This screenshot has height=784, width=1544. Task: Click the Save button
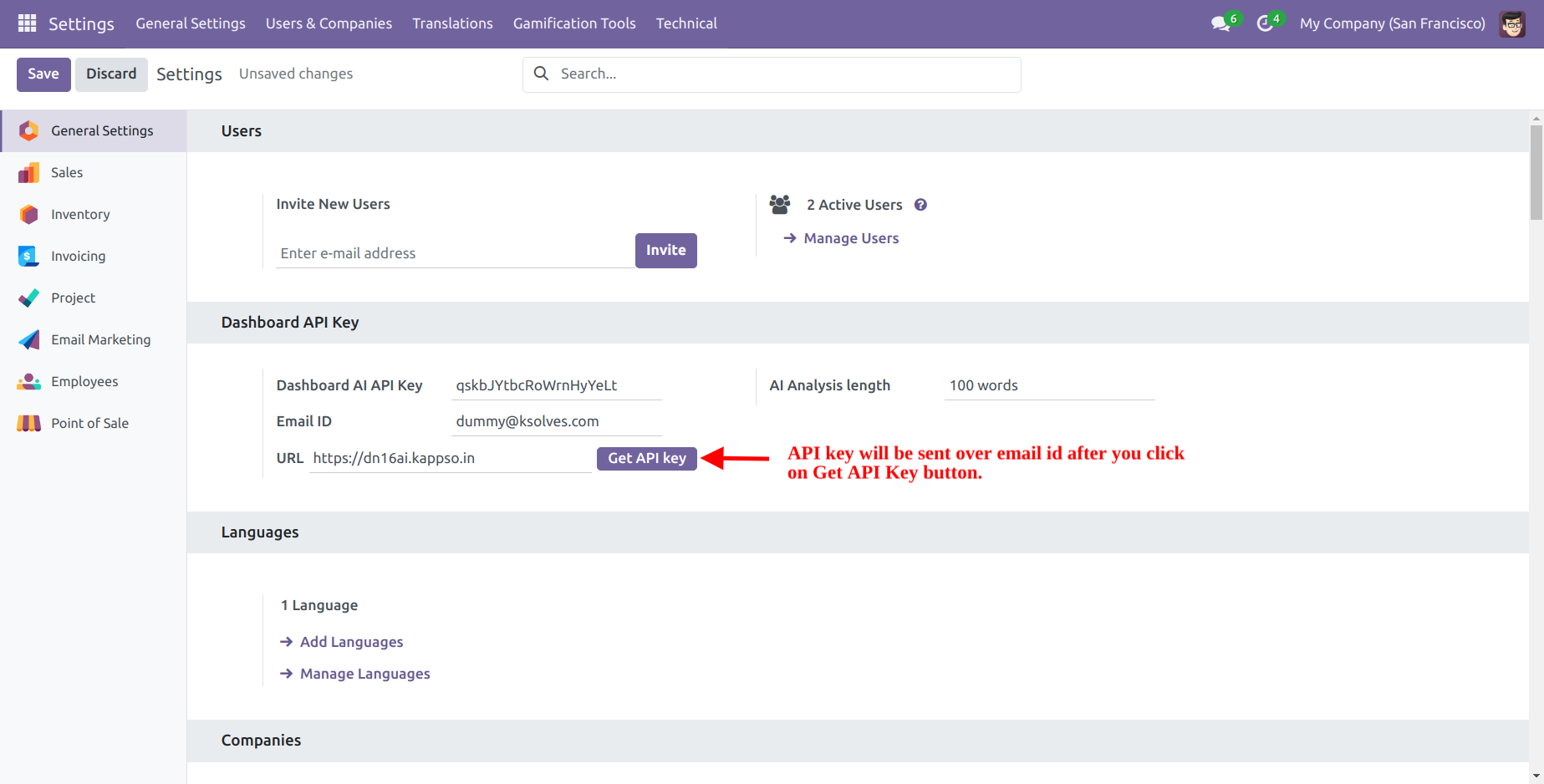[43, 74]
